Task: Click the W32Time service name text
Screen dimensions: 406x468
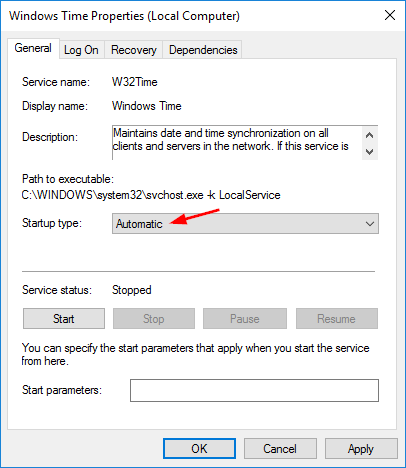Action: click(x=134, y=82)
